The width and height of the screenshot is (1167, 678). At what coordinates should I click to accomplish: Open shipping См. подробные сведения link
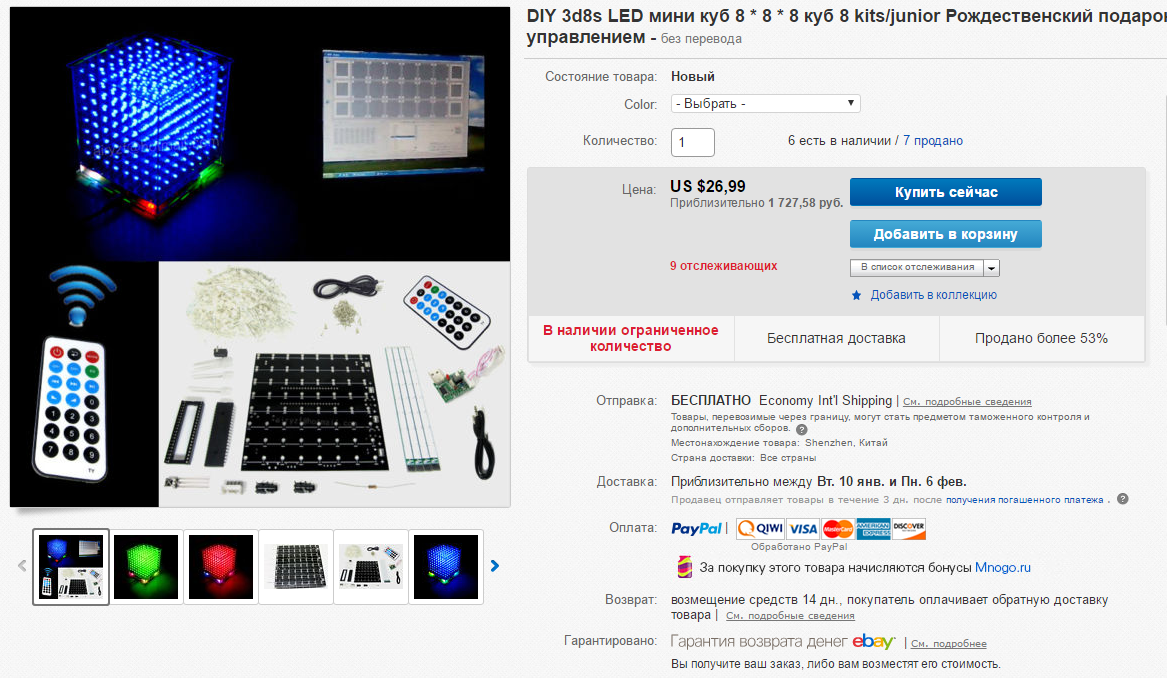[967, 402]
